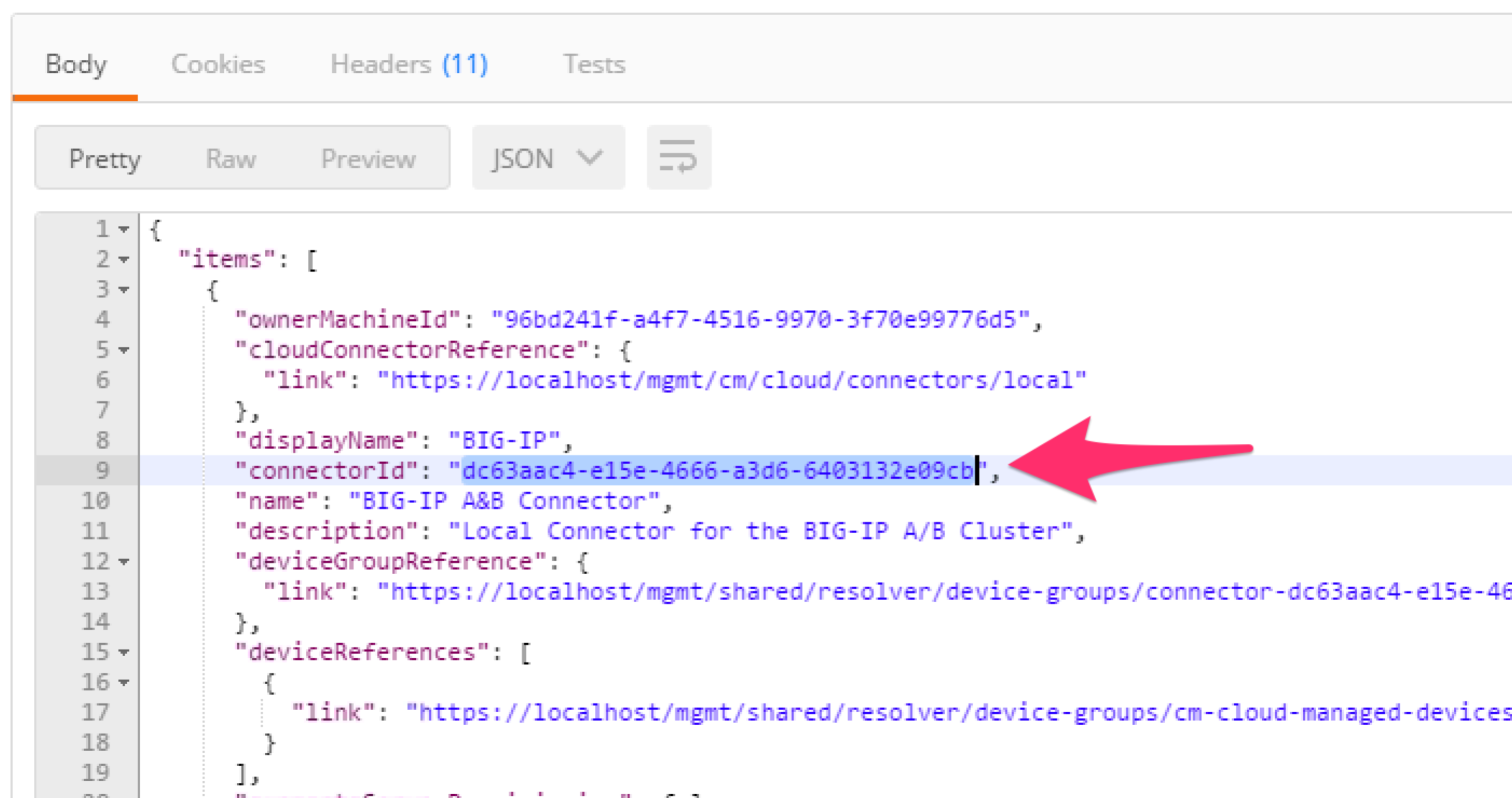Collapse cloudConnectorReference on line 5
1512x798 pixels.
[123, 350]
